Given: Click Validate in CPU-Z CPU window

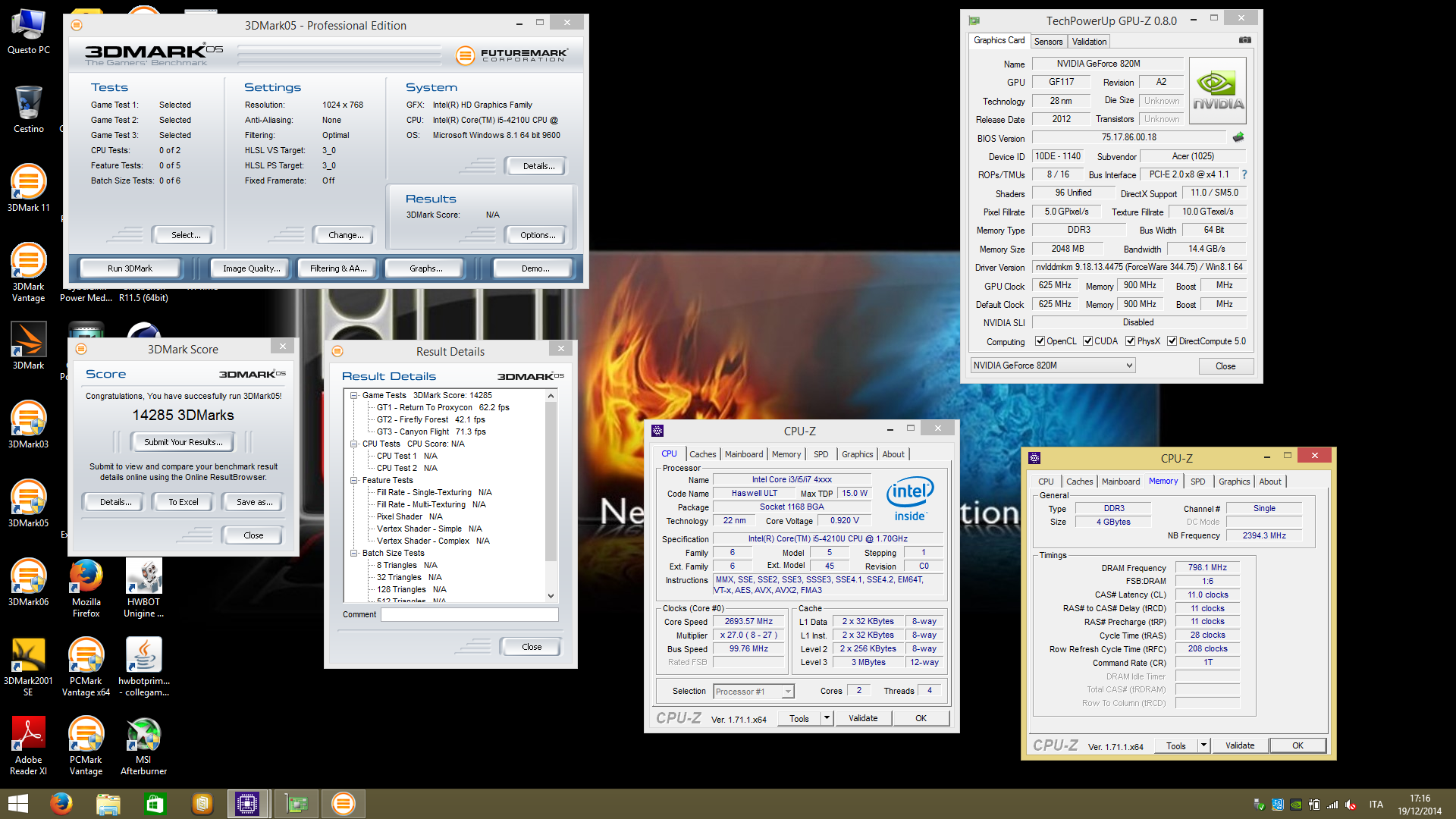Looking at the screenshot, I should click(x=862, y=718).
